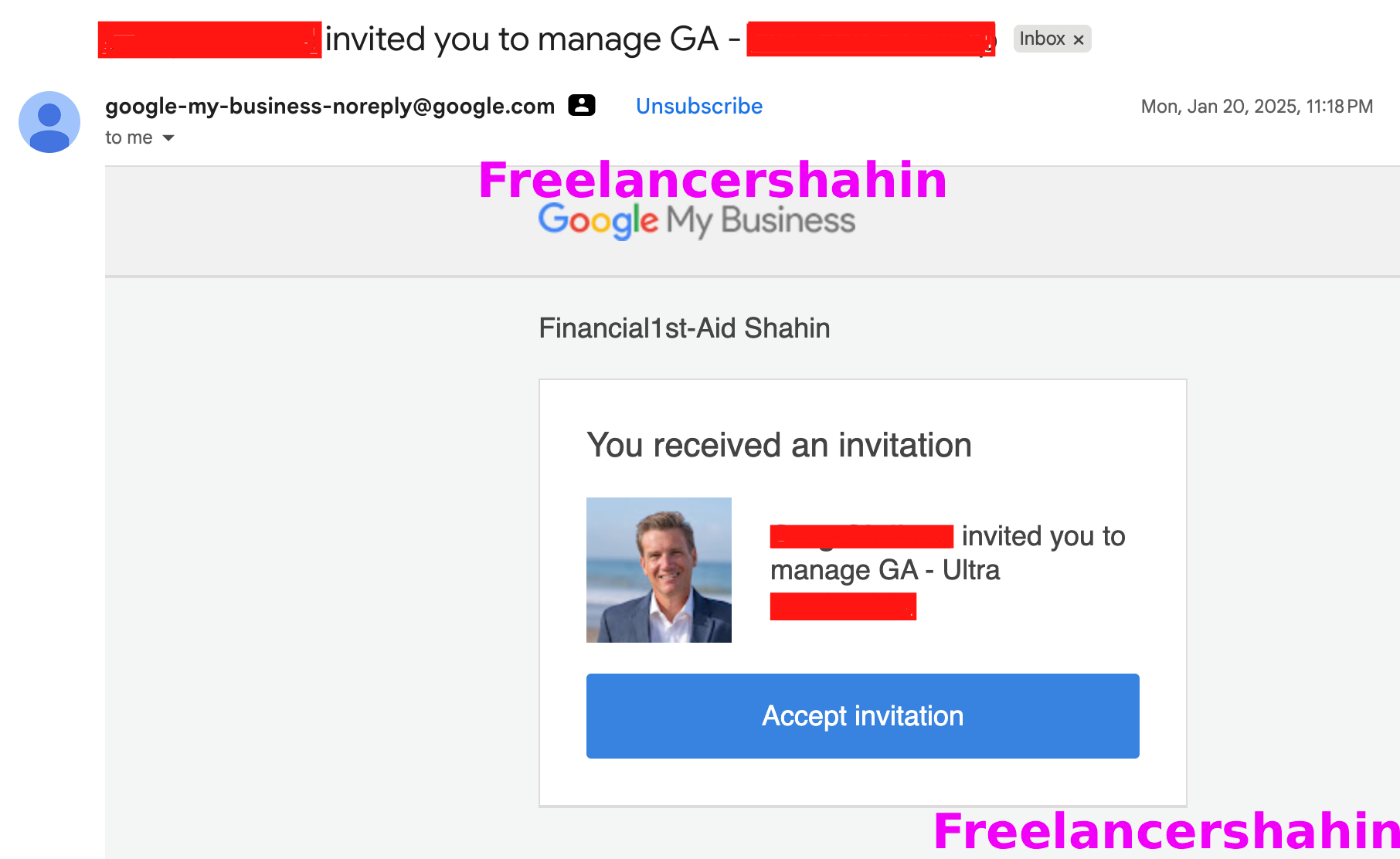Click the sender's profile avatar icon

(x=49, y=122)
